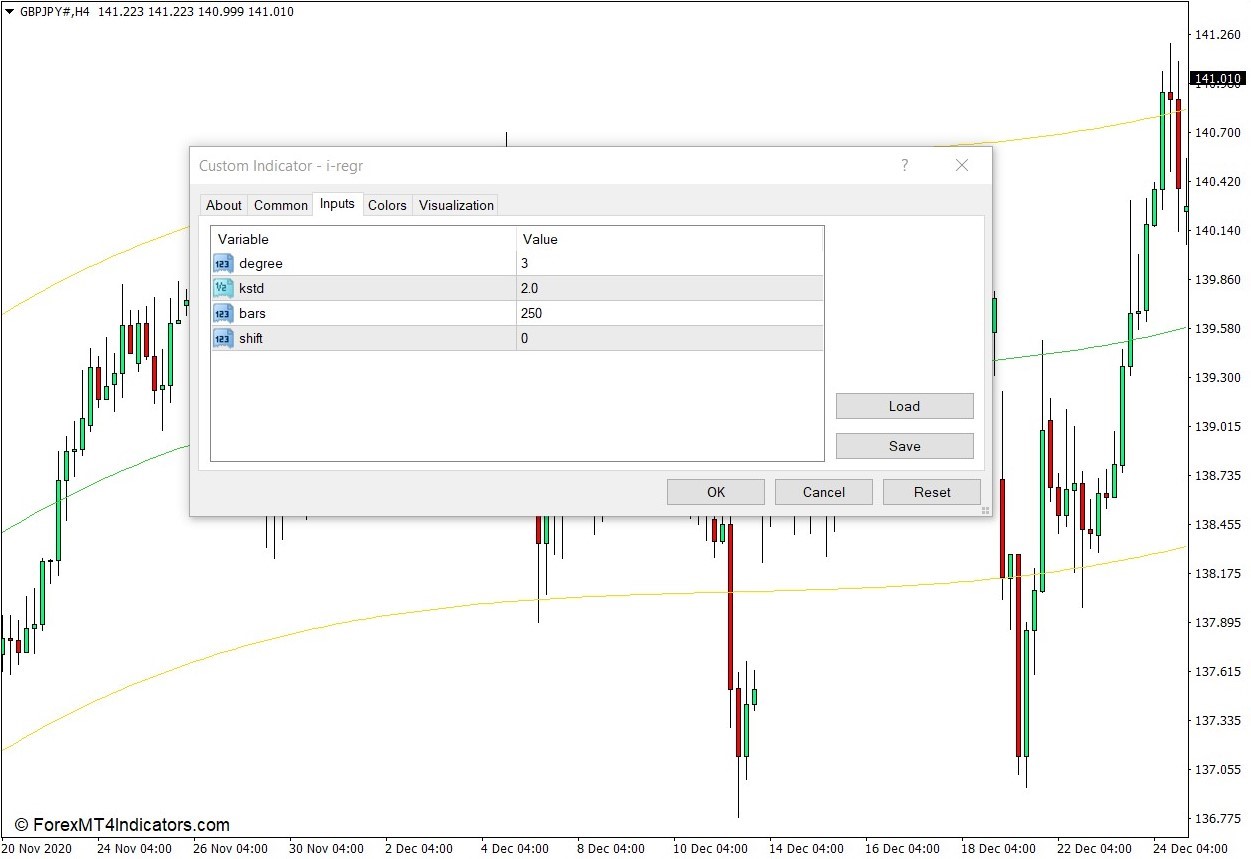This screenshot has width=1251, height=859.
Task: Click the help question mark in dialog title
Action: [905, 166]
